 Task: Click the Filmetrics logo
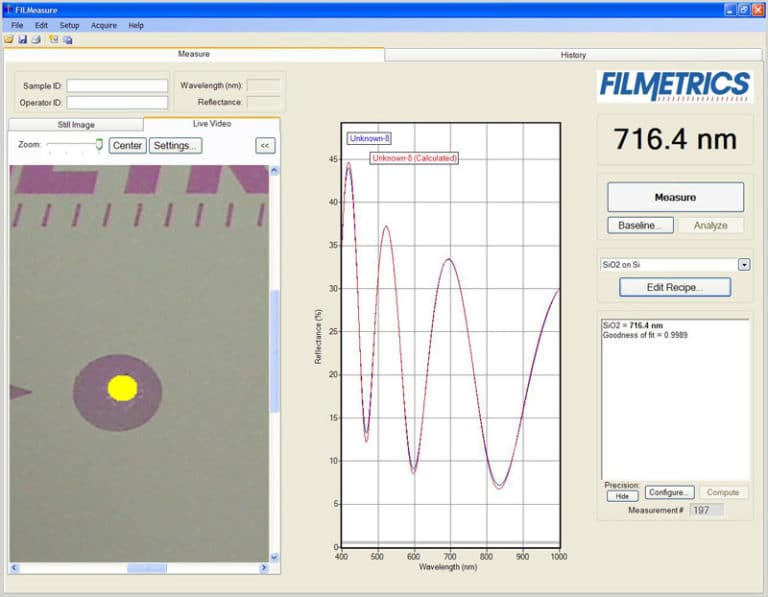(674, 86)
